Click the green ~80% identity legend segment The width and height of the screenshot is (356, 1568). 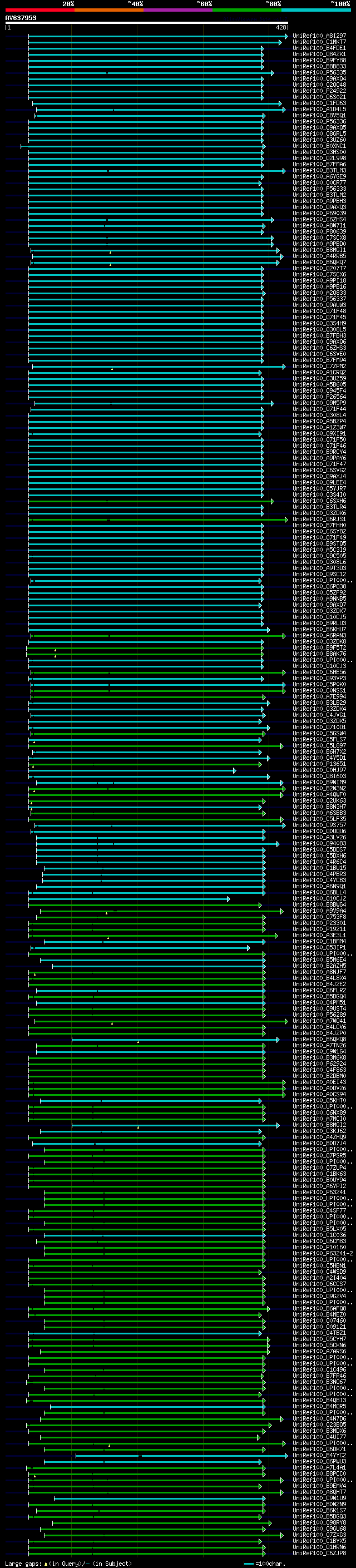click(247, 10)
